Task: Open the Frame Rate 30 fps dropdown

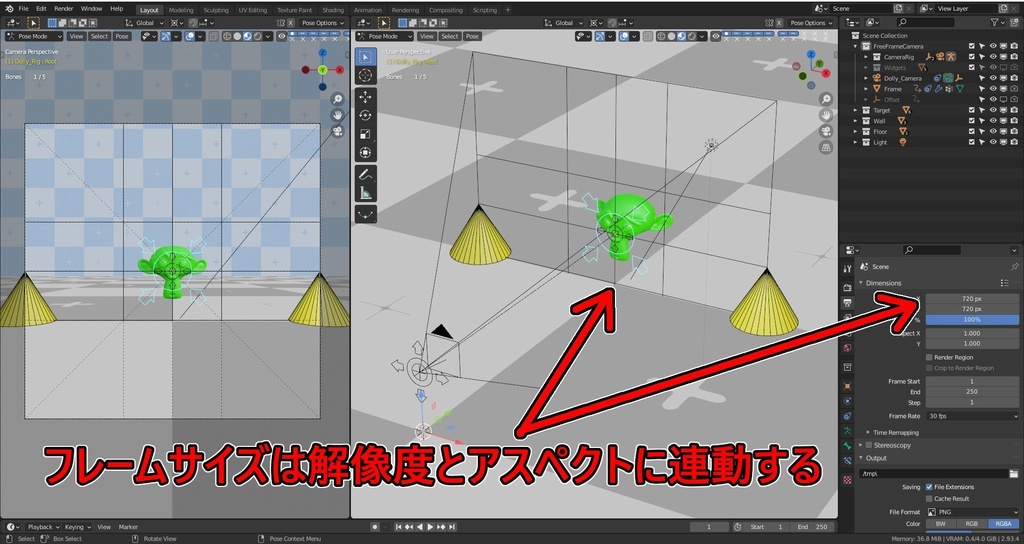Action: click(972, 416)
